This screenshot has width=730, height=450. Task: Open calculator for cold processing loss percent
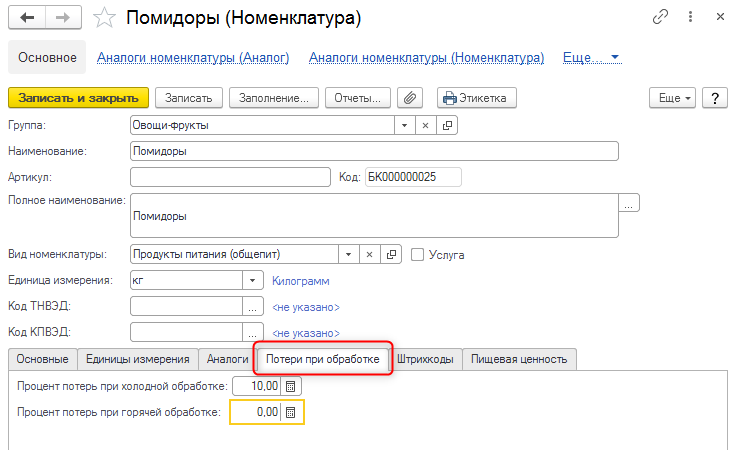pos(290,386)
